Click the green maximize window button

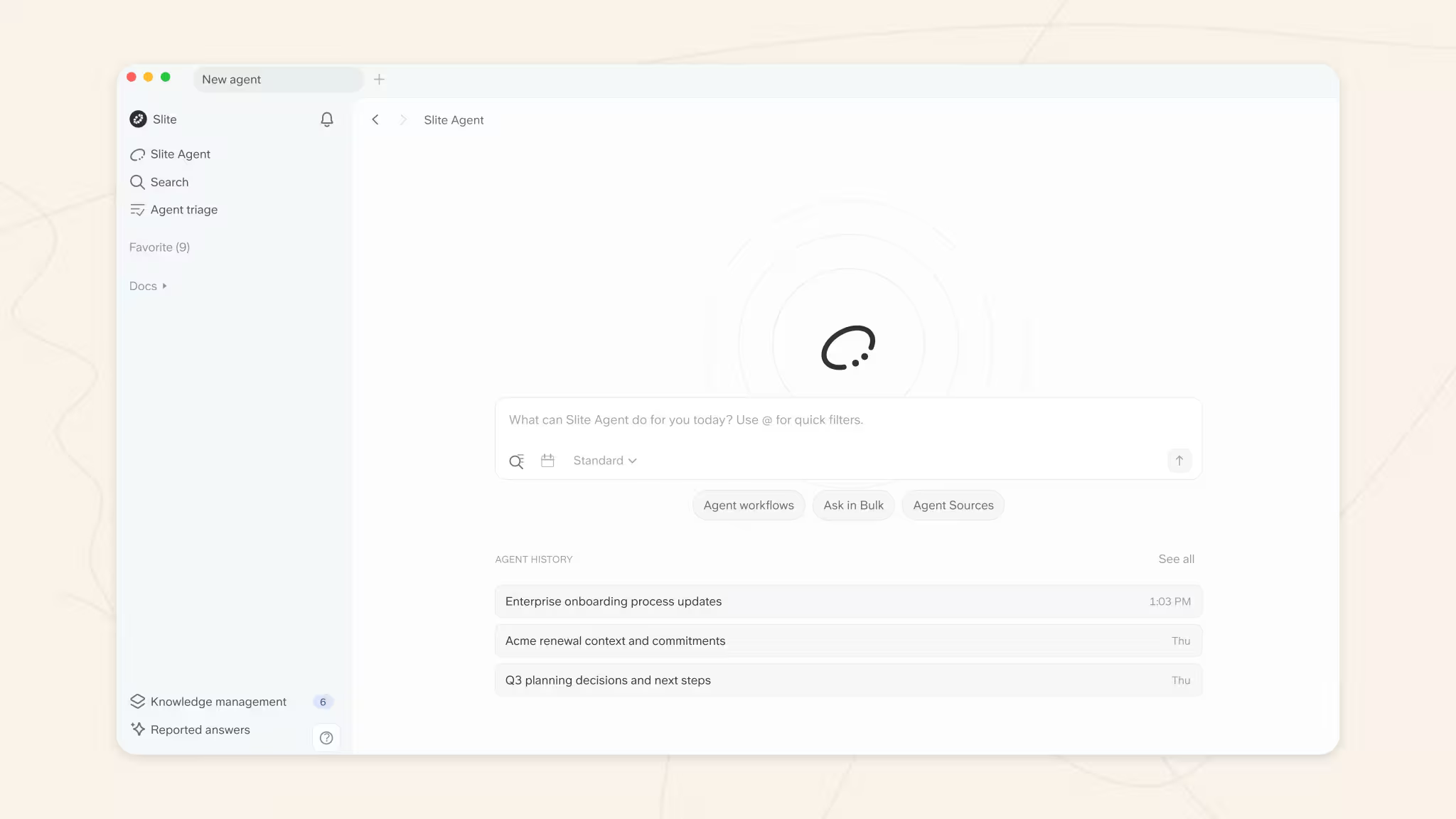[166, 77]
